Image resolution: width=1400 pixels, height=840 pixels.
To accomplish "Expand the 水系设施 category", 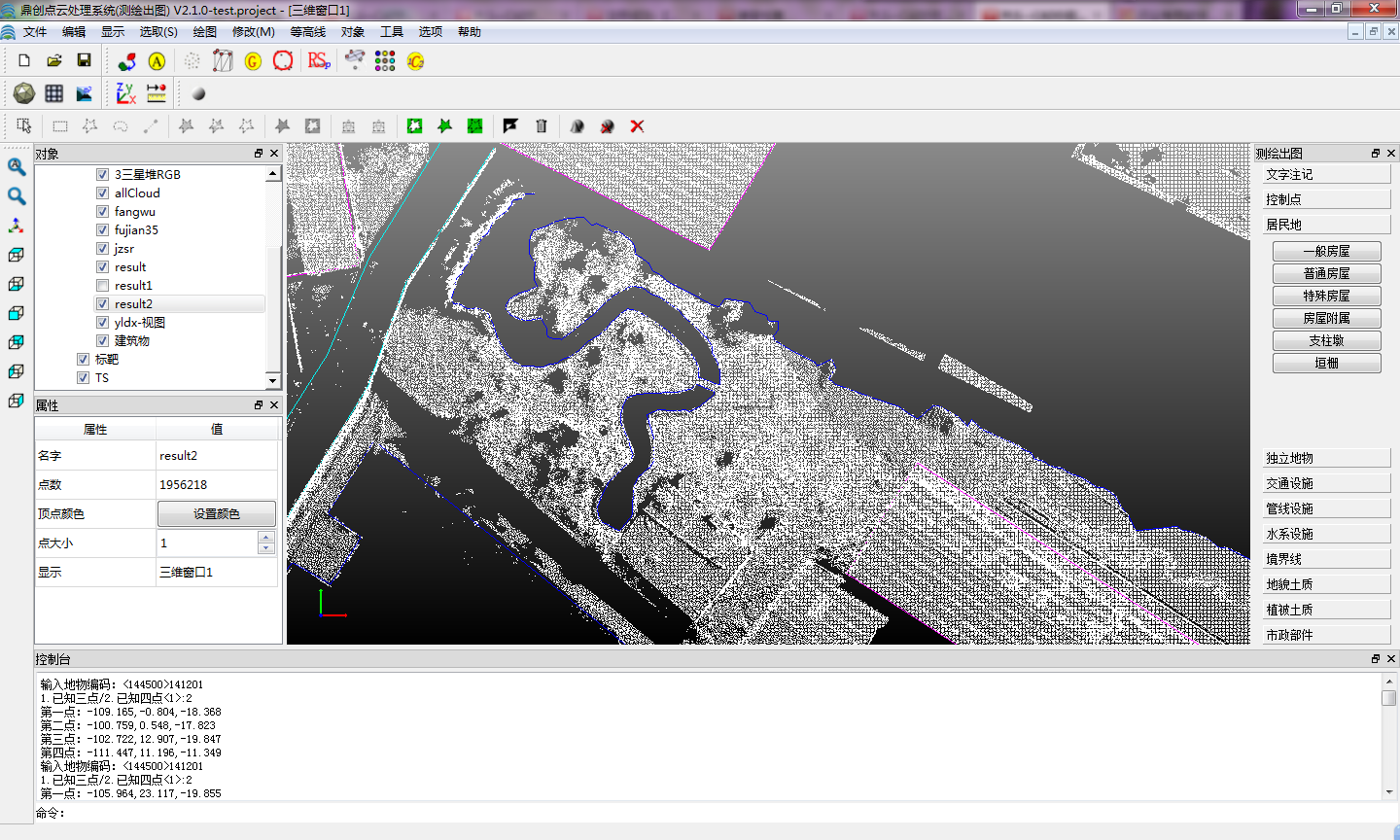I will pos(1326,534).
